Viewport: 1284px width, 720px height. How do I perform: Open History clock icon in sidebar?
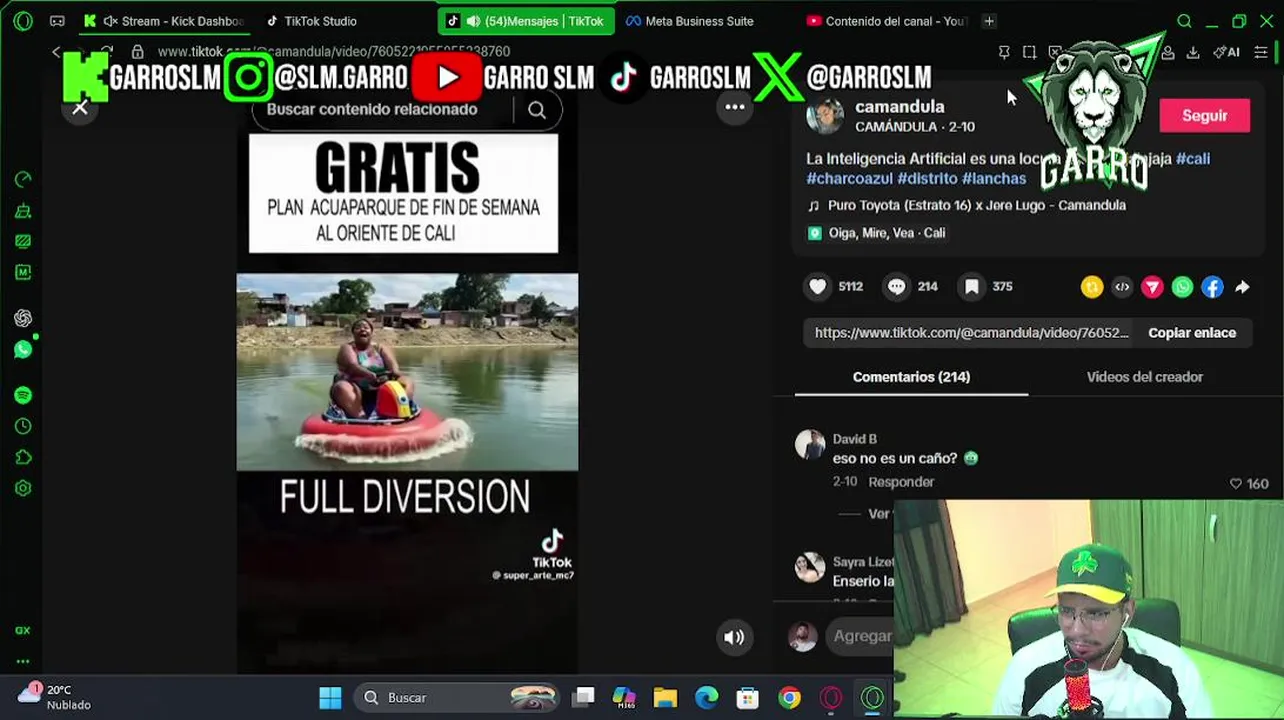click(x=23, y=426)
